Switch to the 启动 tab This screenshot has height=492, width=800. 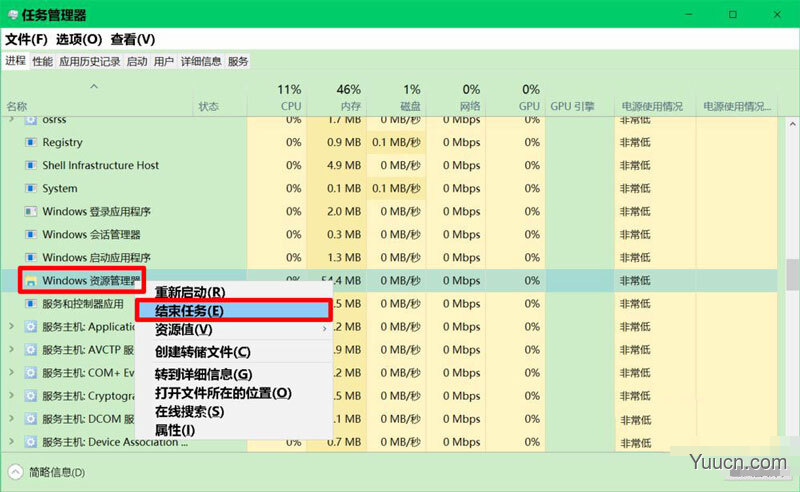137,62
